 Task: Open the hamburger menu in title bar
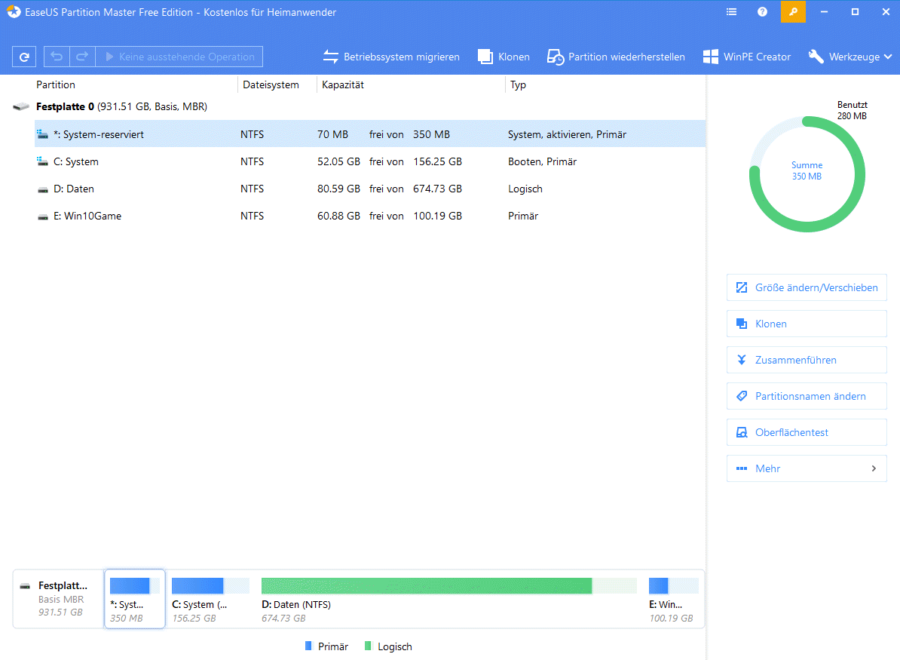tap(732, 11)
